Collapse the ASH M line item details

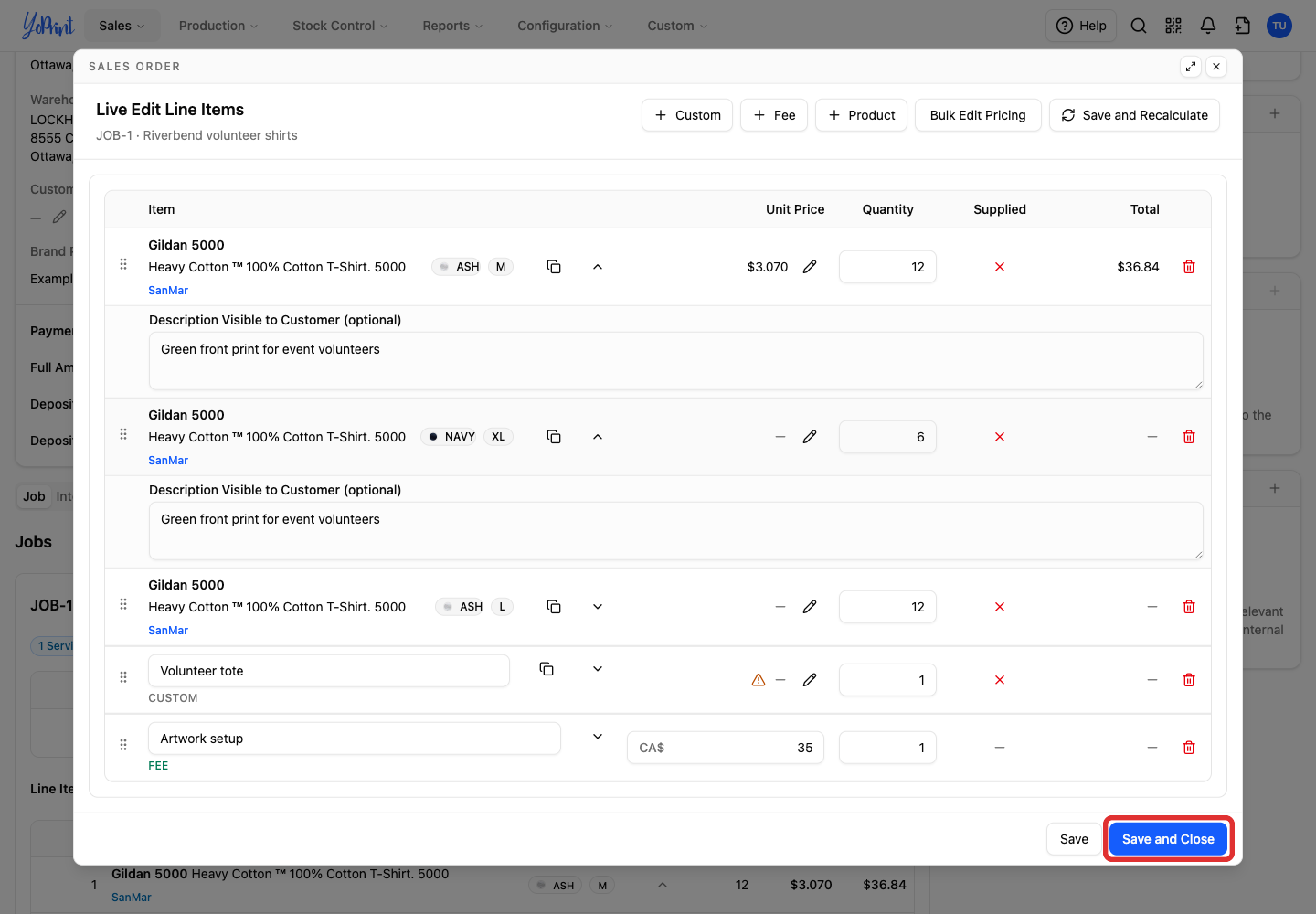598,267
